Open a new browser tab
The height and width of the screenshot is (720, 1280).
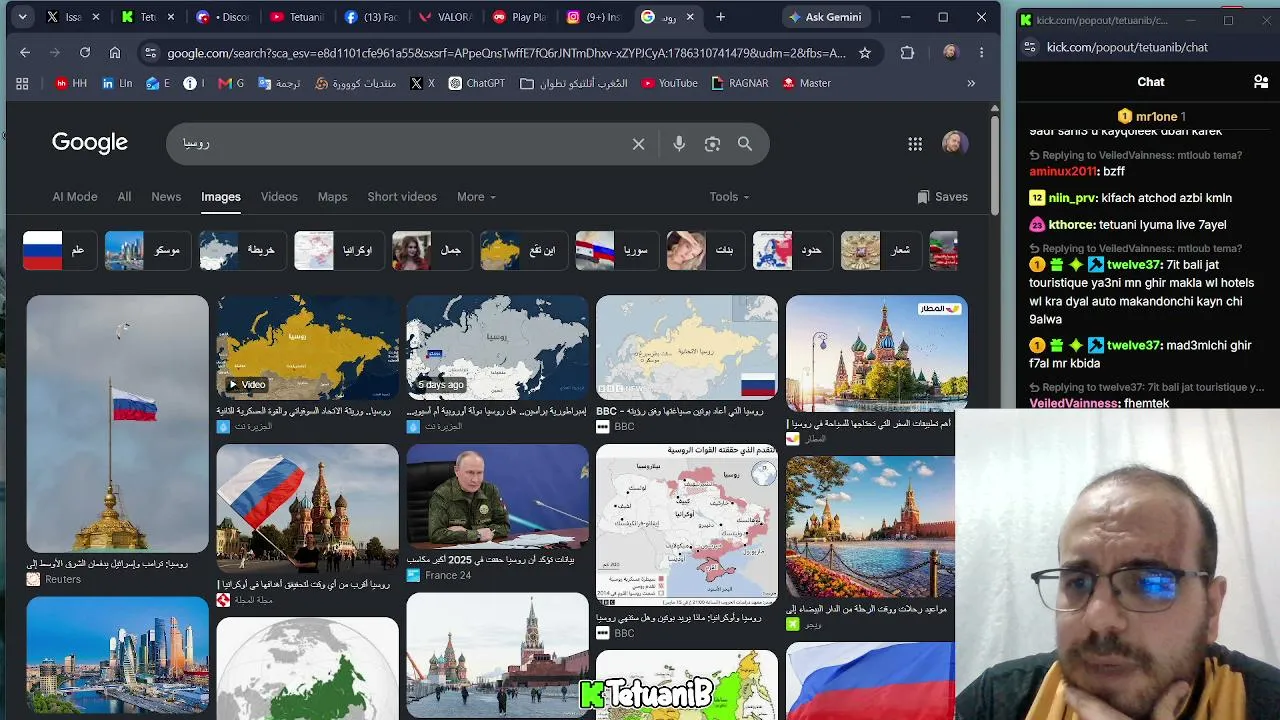720,17
